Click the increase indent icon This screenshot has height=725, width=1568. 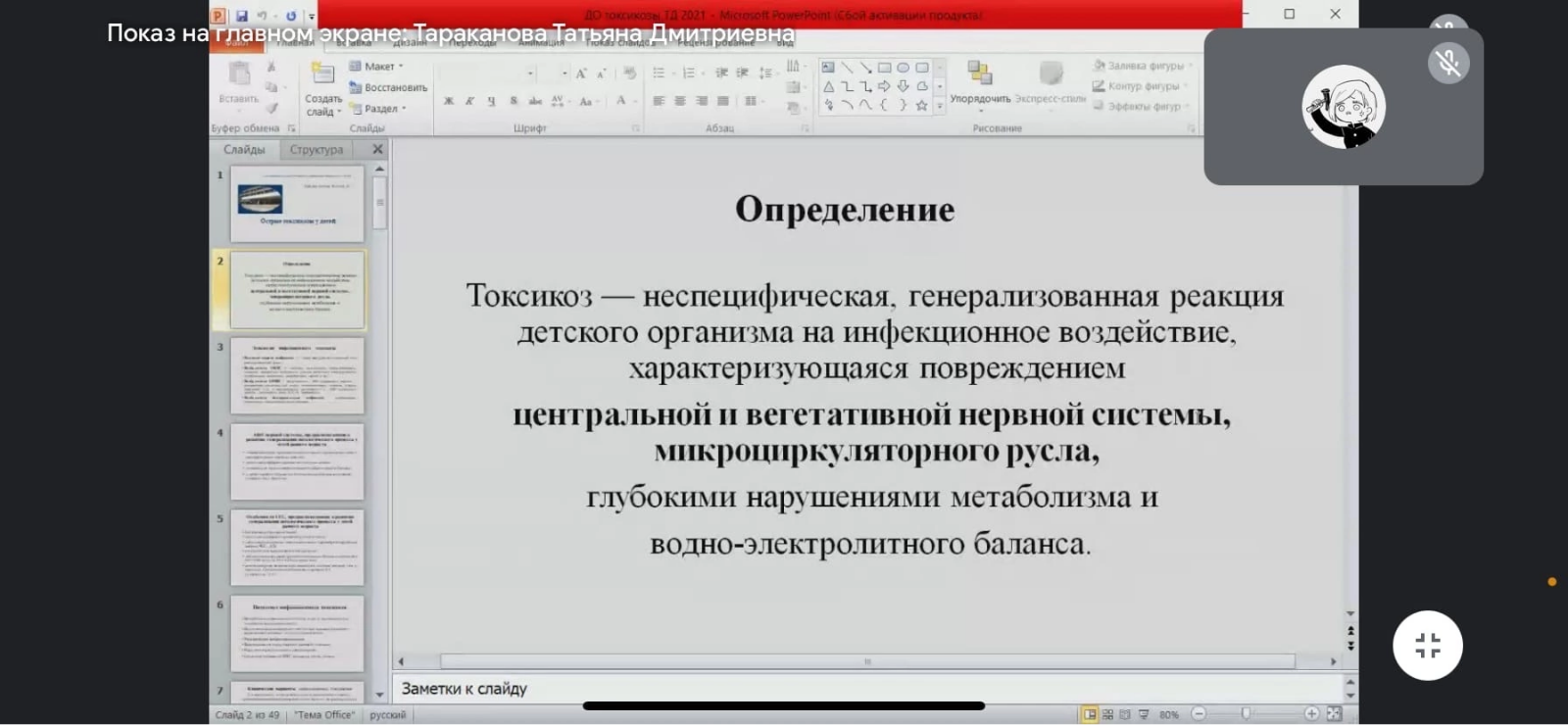(742, 73)
